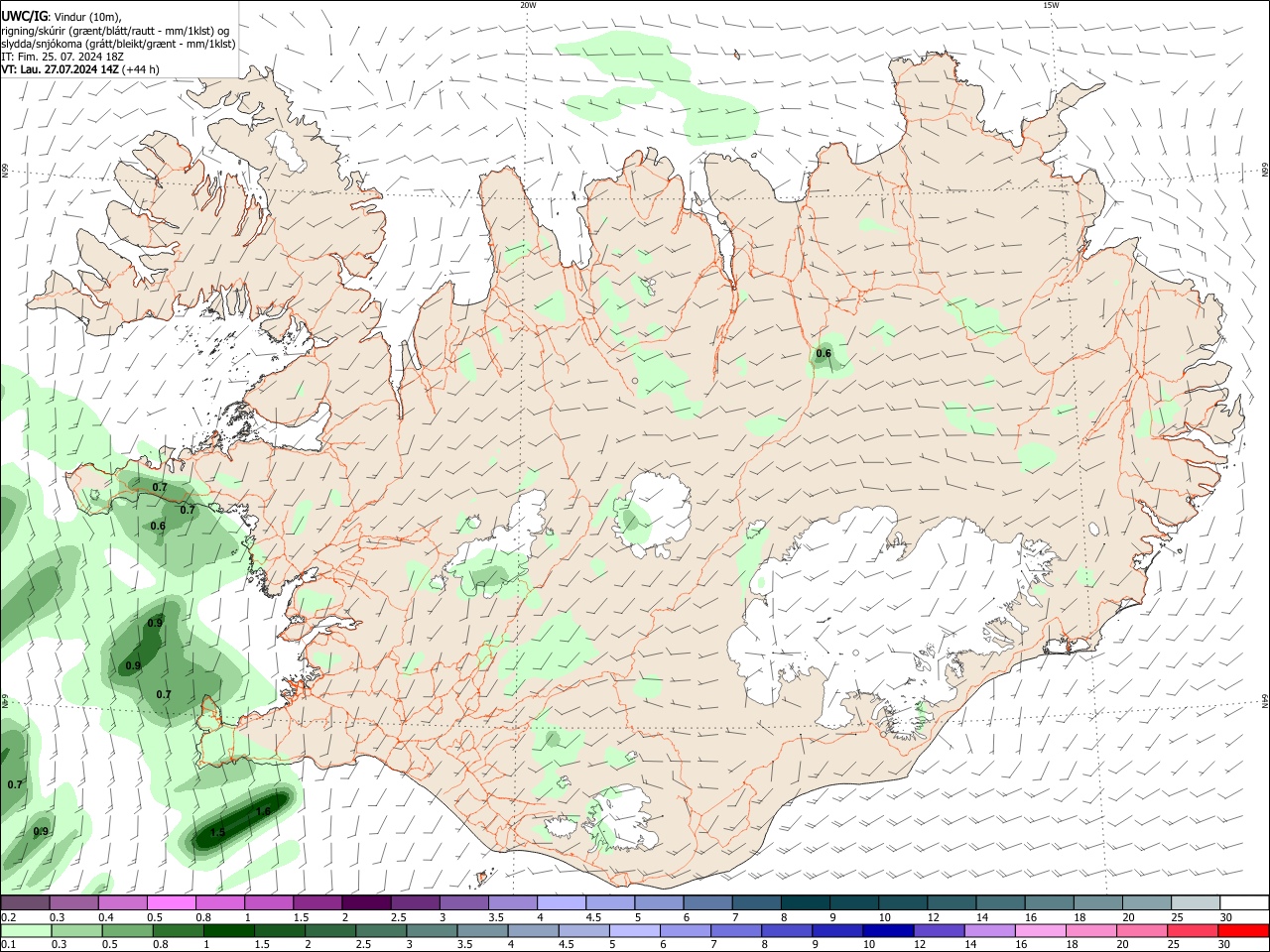Click the '1.6' precipitation value on the map
This screenshot has width=1270, height=952.
[263, 812]
